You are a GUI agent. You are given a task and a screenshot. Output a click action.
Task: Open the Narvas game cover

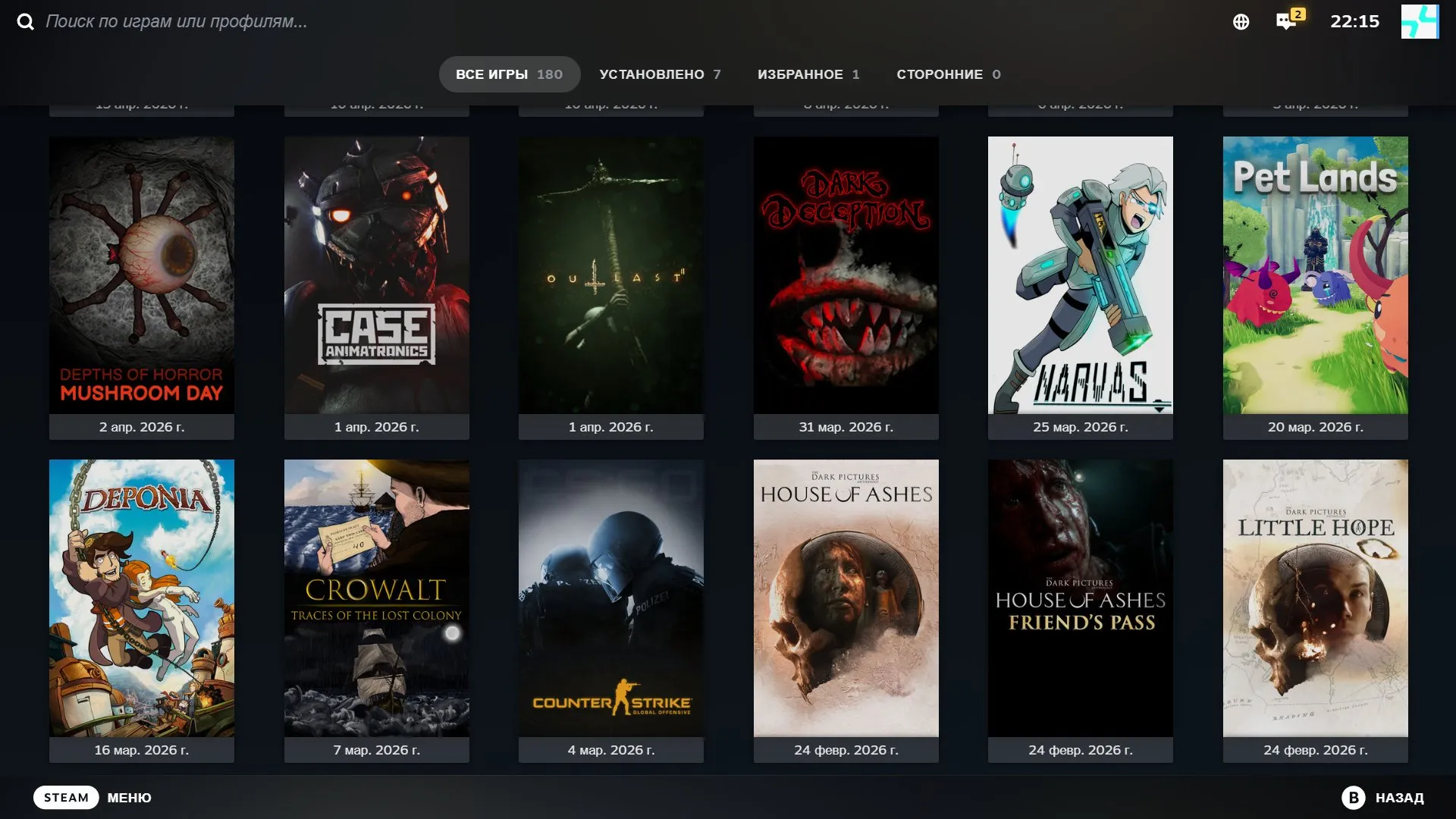[1081, 275]
